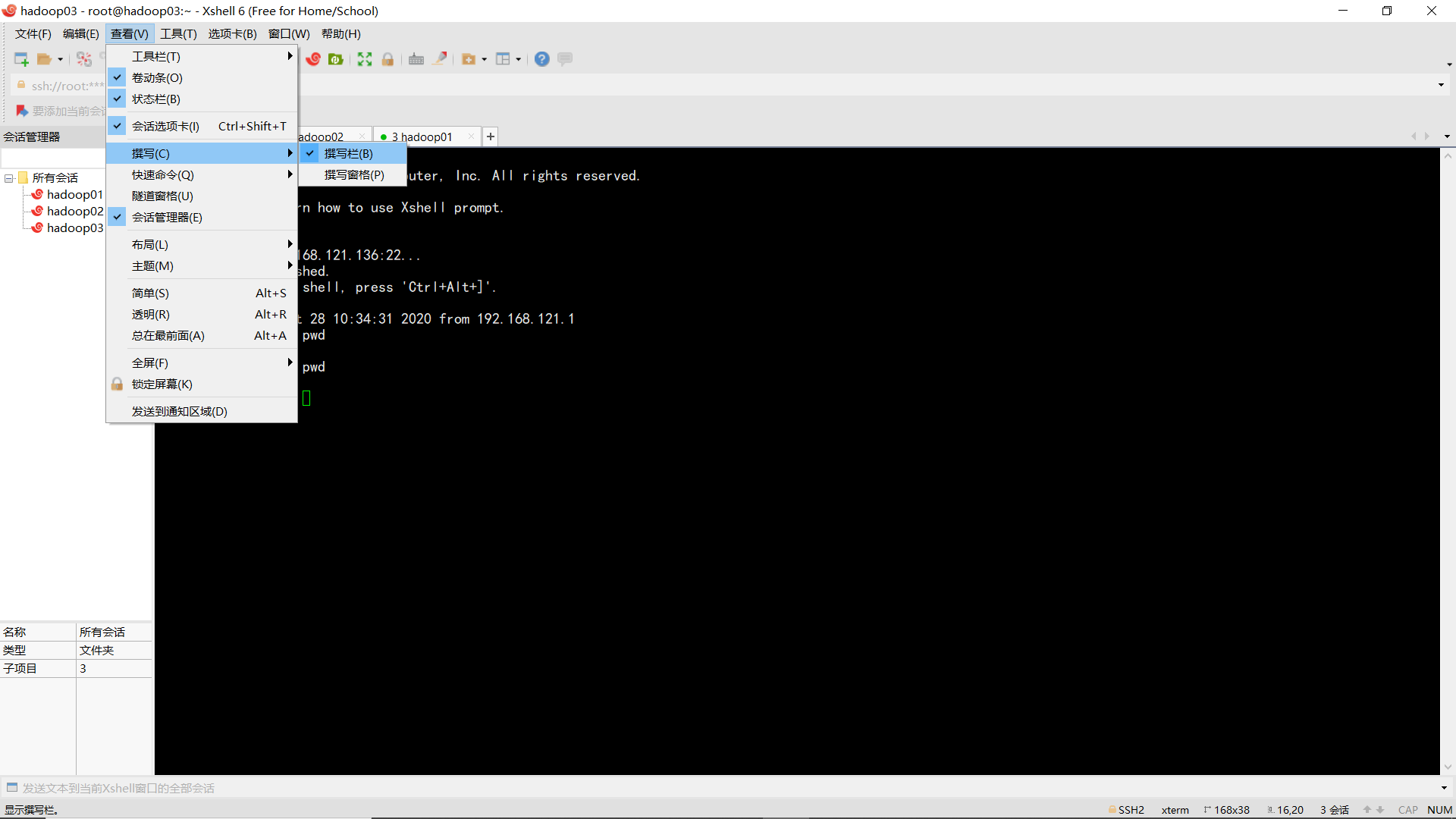
Task: Uncheck the 卷动条(O) scrollbar option
Action: pos(157,77)
